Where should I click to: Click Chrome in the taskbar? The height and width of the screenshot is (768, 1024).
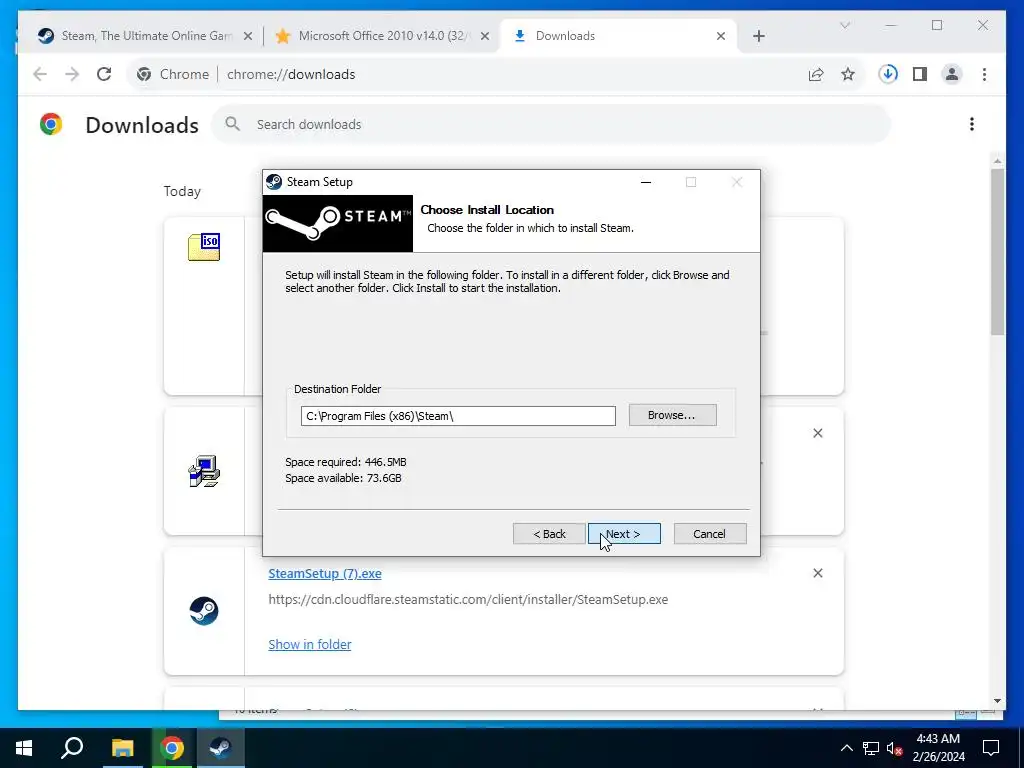point(172,748)
